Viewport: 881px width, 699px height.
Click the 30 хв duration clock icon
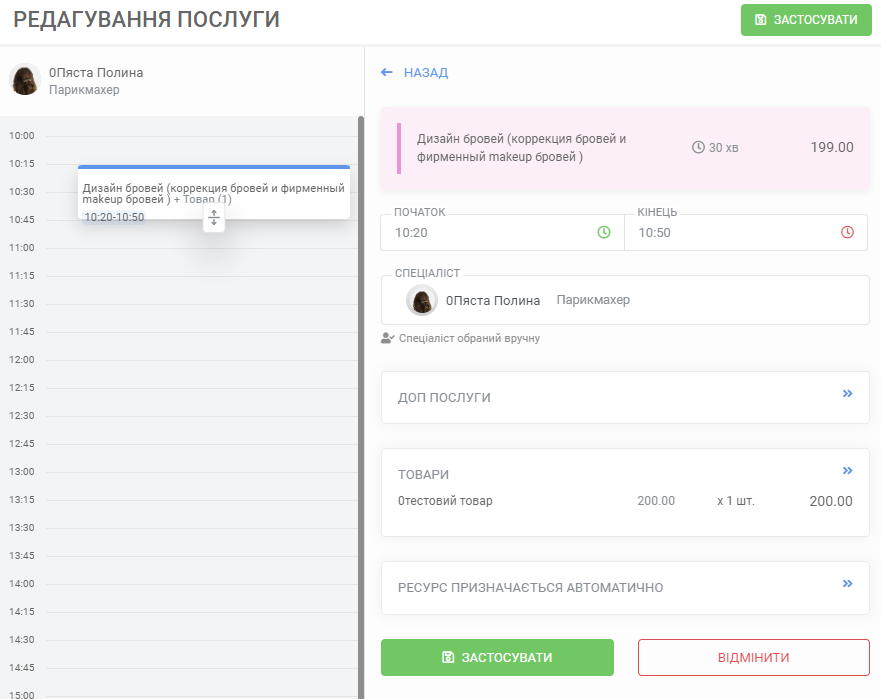pyautogui.click(x=698, y=148)
